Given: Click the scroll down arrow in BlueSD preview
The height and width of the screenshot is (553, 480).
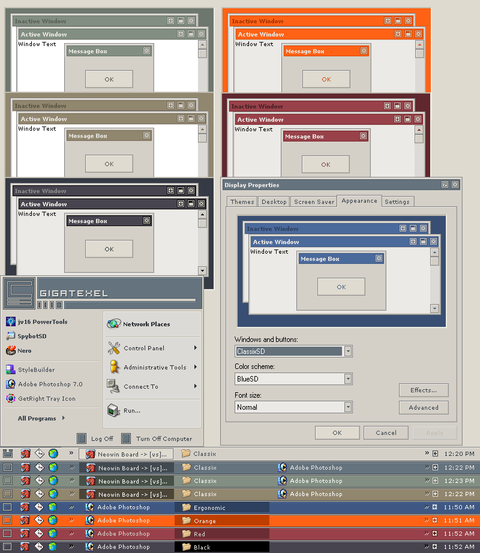Looking at the screenshot, I should 435,309.
